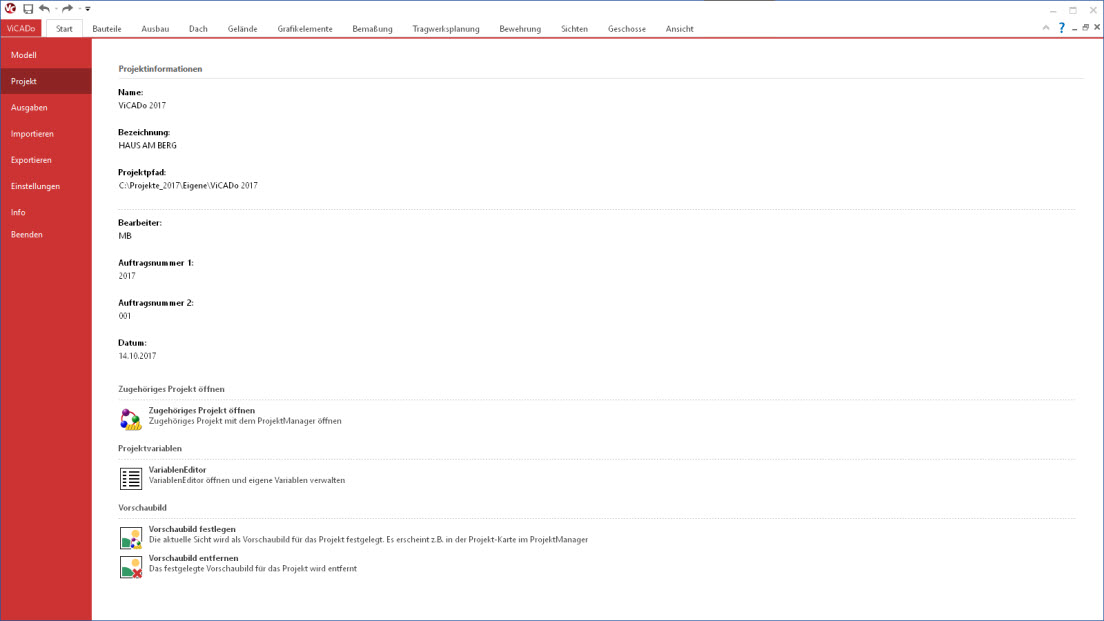Click the Vorschaubild entfernen link title

click(x=194, y=558)
